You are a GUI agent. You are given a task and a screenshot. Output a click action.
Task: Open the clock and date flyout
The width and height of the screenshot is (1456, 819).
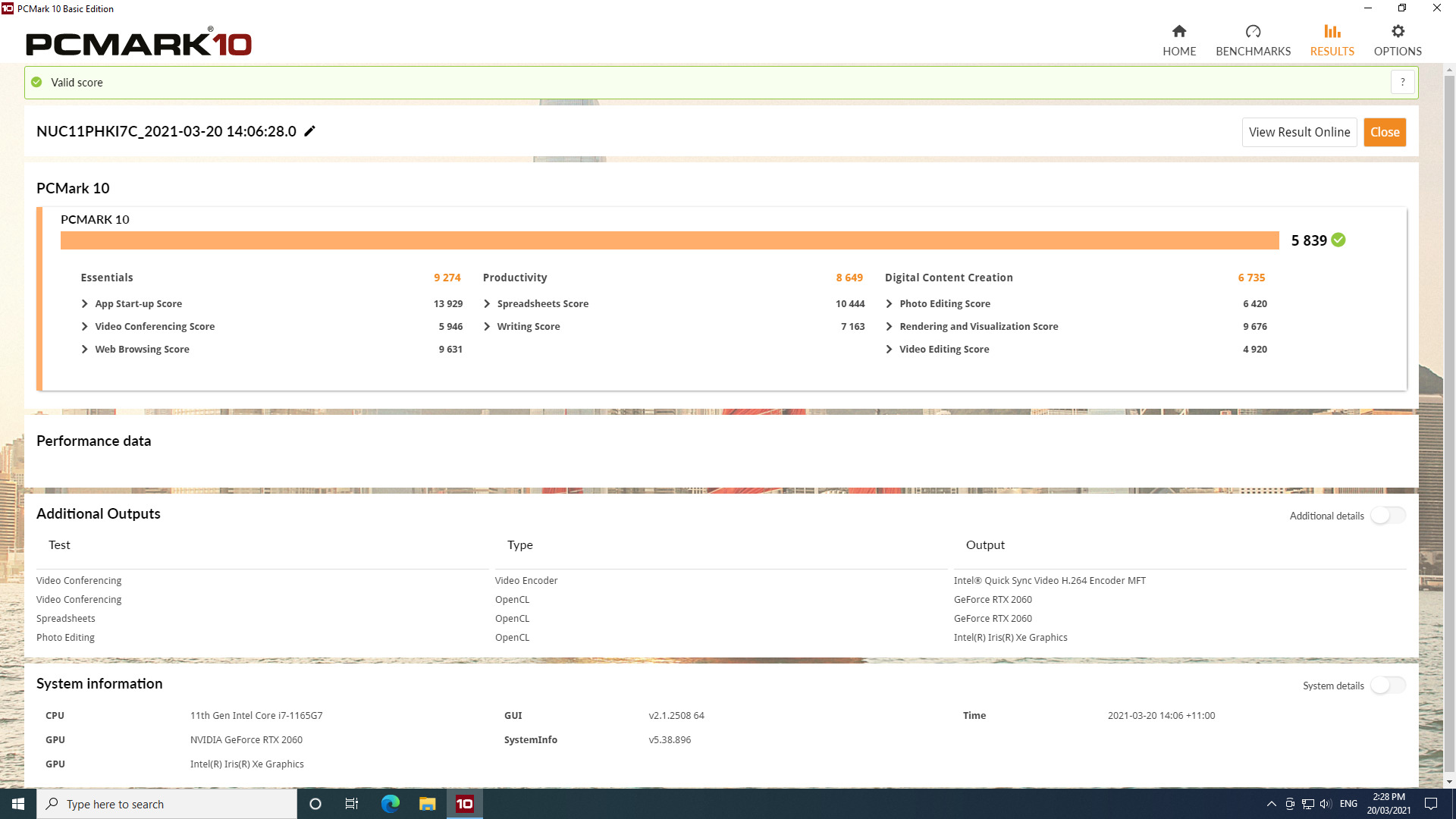pyautogui.click(x=1389, y=804)
